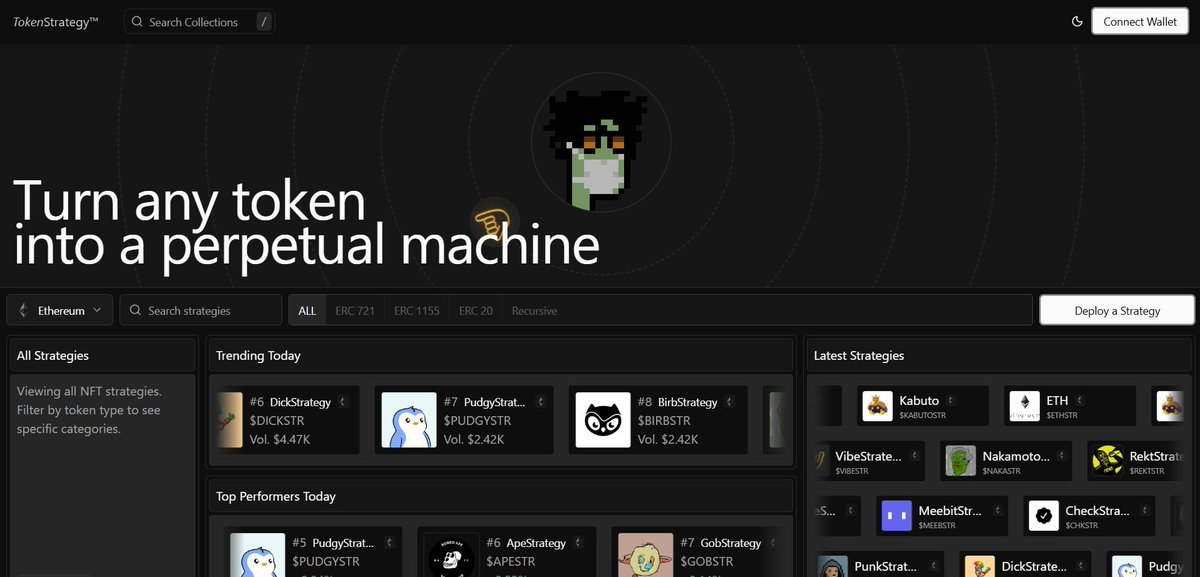Open DickStrategy in Latest Strategies
This screenshot has height=577, width=1200.
click(1023, 566)
